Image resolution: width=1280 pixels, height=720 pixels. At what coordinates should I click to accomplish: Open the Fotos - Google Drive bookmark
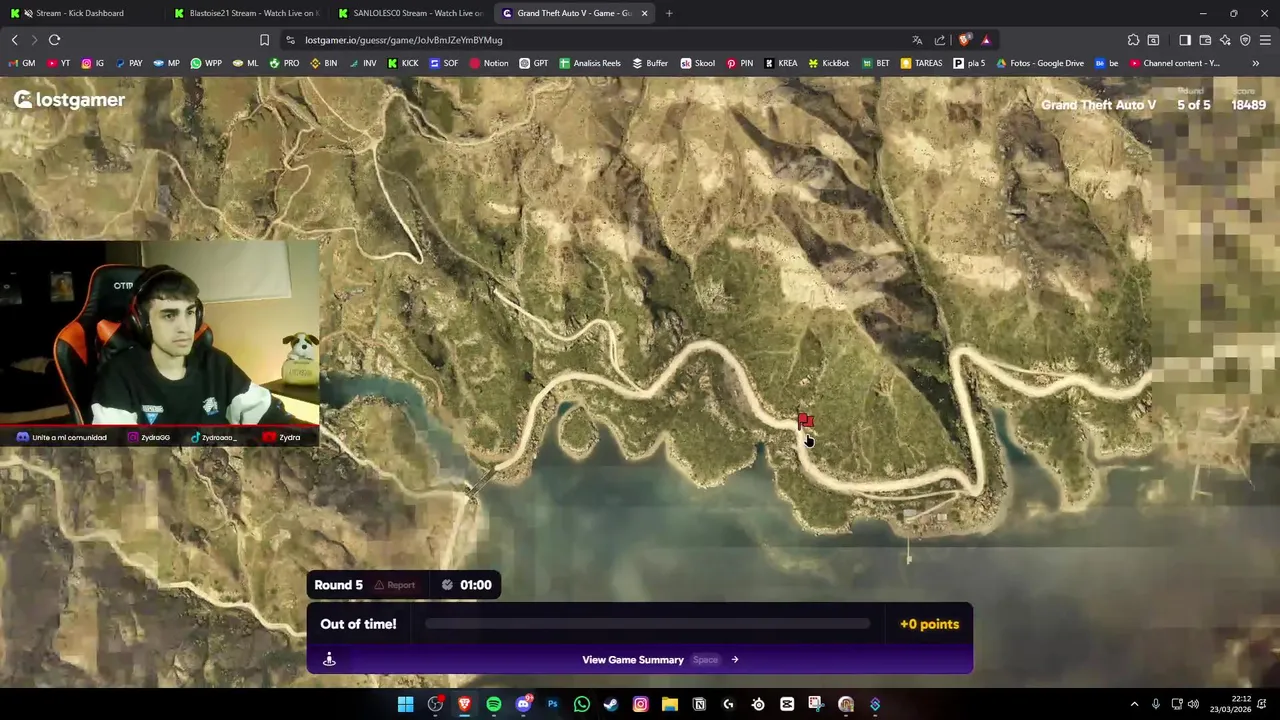pos(1039,63)
